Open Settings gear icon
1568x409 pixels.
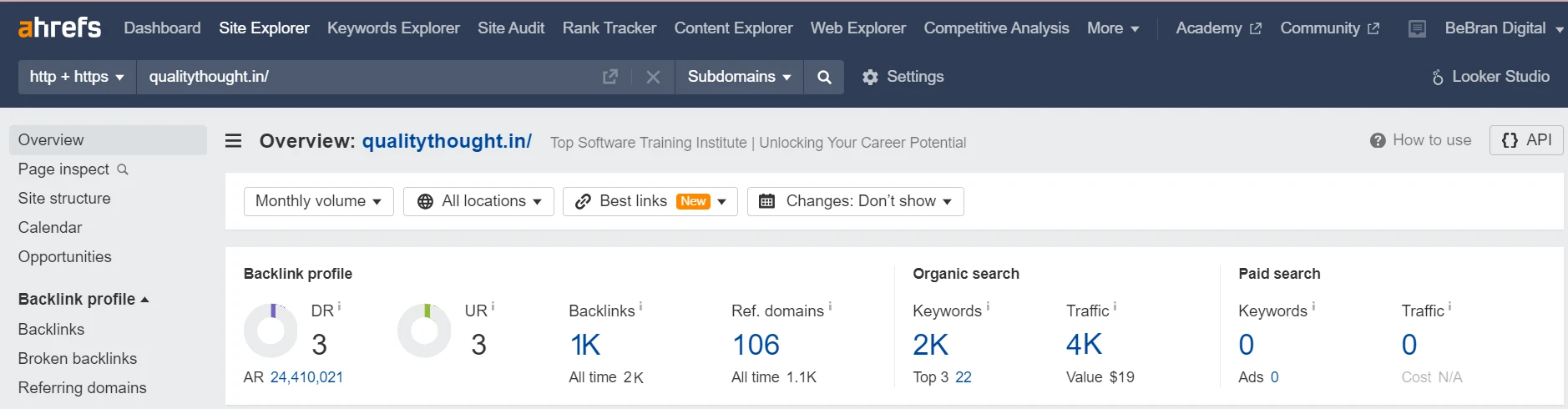pyautogui.click(x=870, y=77)
